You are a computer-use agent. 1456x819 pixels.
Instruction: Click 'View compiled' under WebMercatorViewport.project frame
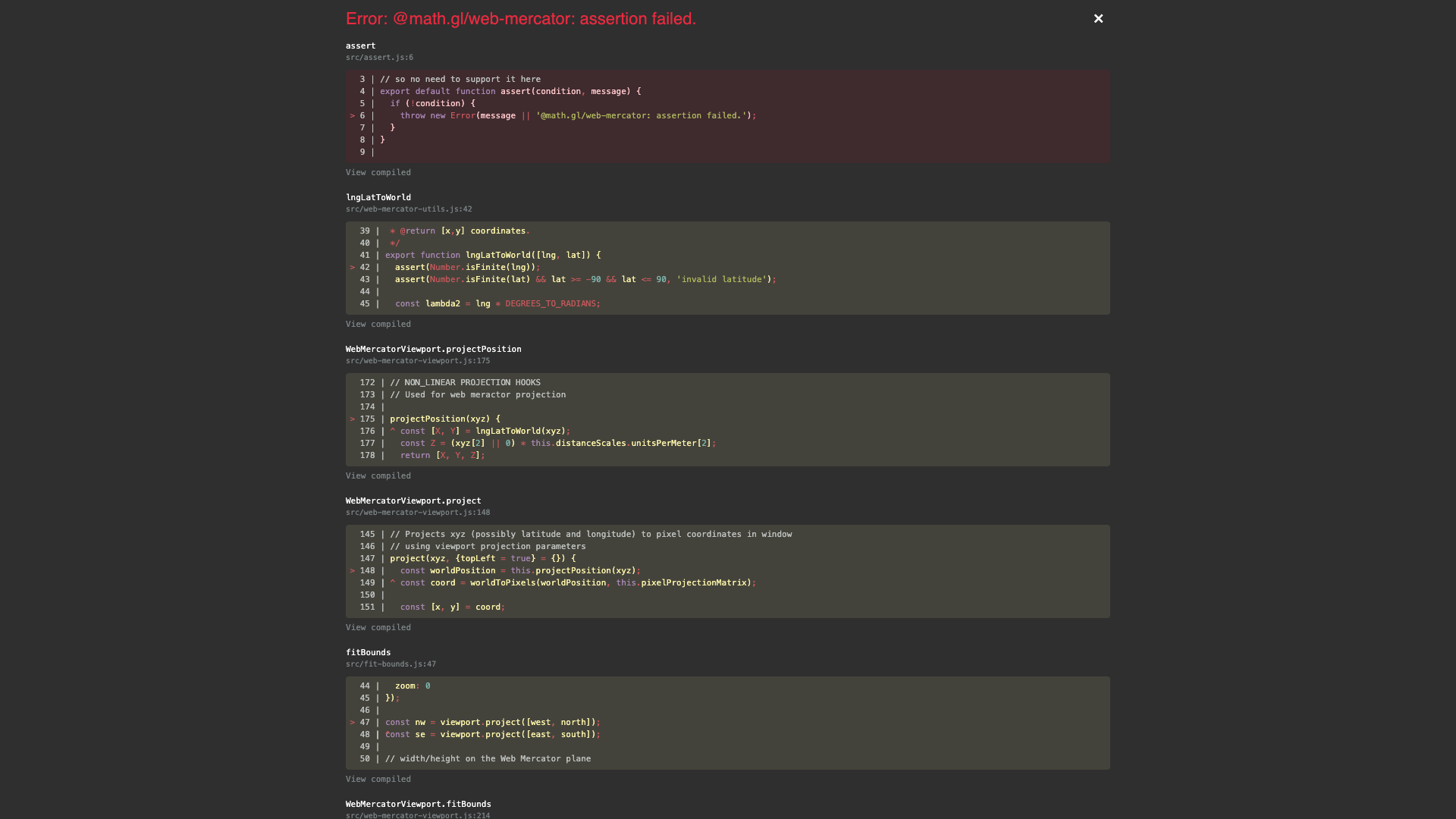point(378,627)
